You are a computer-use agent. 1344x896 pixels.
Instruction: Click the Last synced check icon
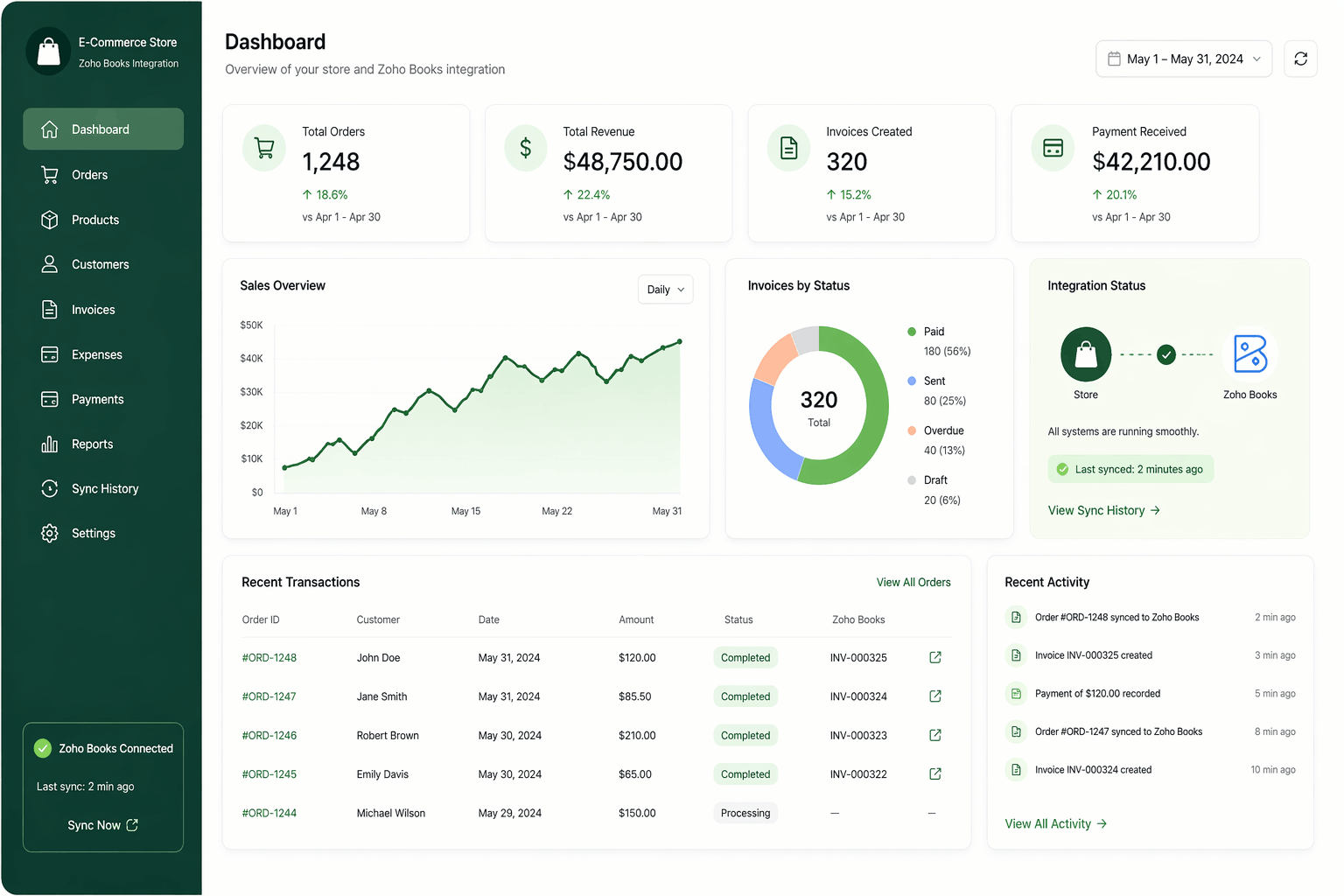click(1062, 470)
